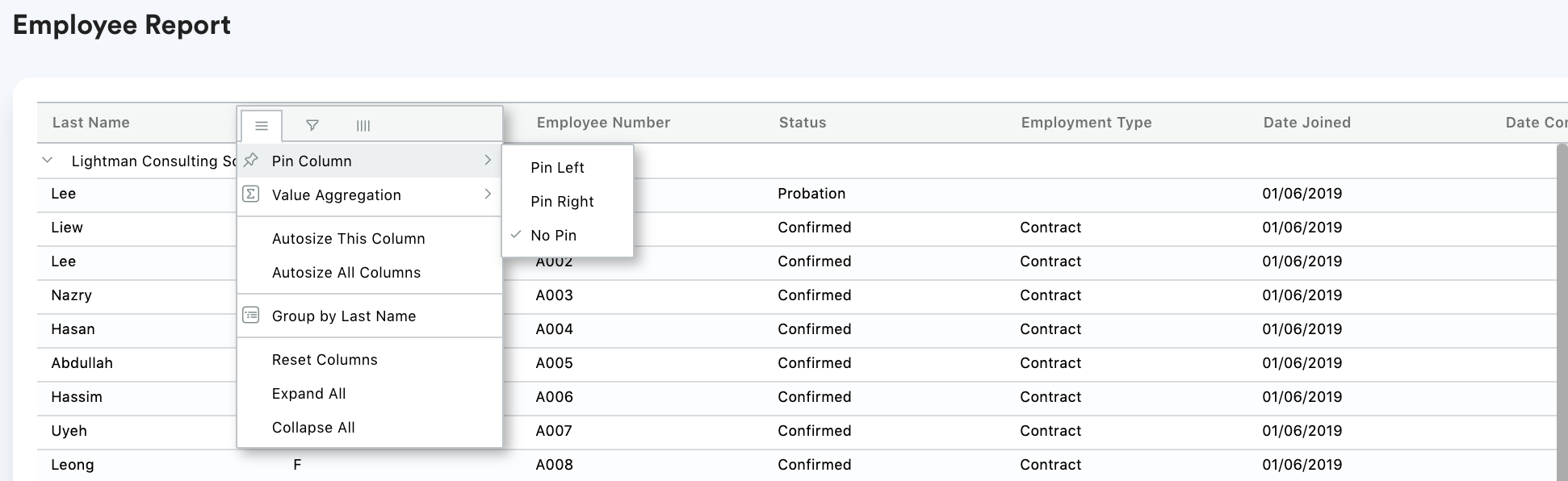The image size is (1568, 481).
Task: Click the Uyeh last name cell
Action: [69, 431]
